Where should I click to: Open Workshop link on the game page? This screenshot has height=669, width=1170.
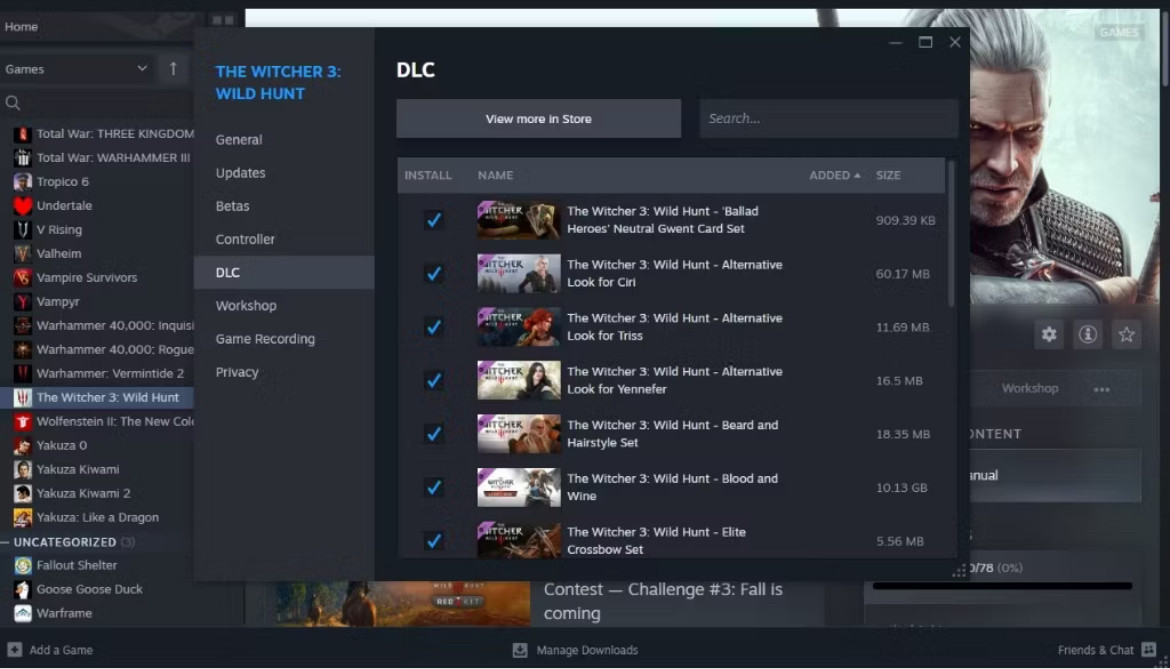(x=1030, y=389)
